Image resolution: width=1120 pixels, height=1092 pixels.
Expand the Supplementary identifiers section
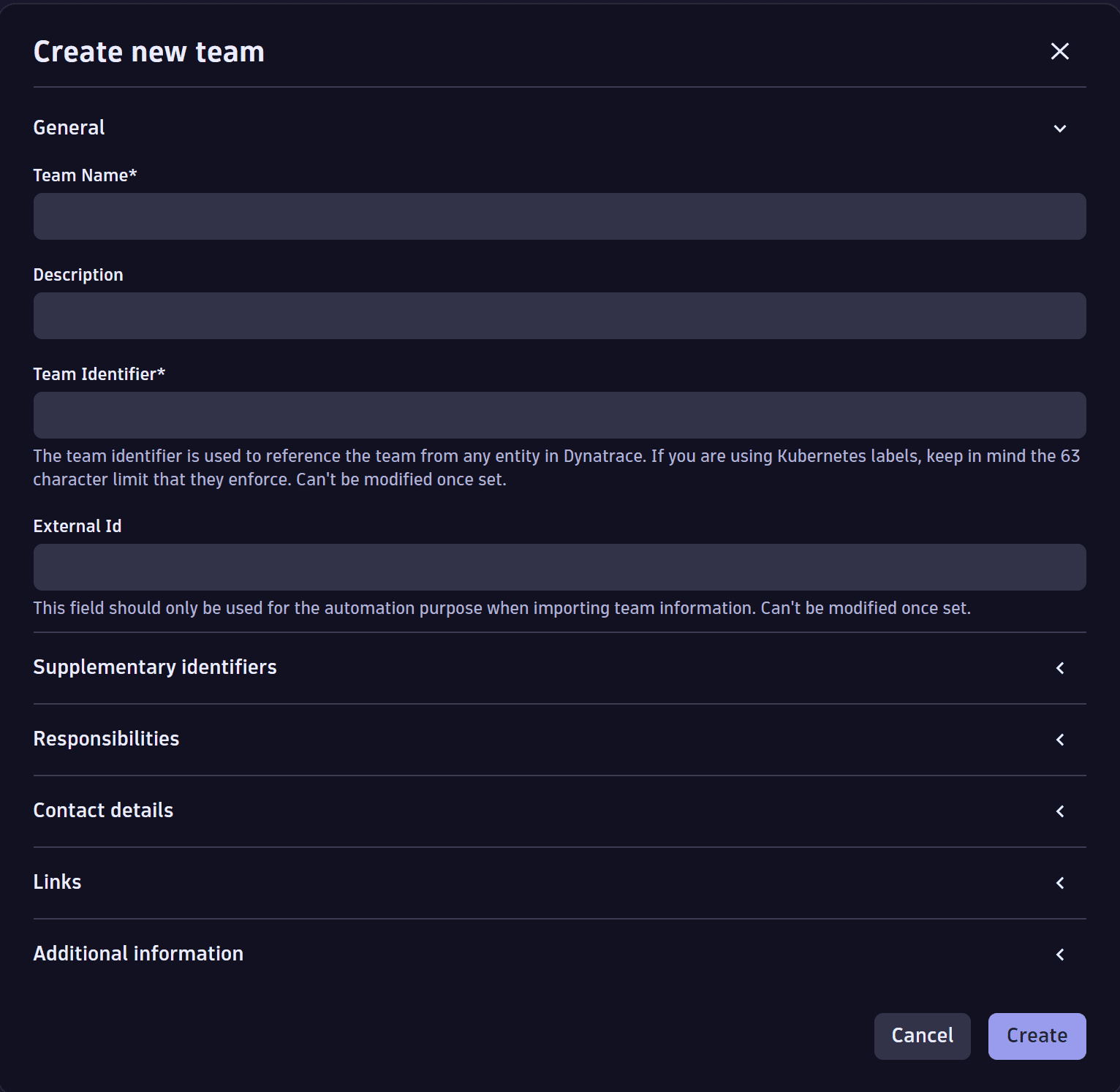coord(1060,667)
